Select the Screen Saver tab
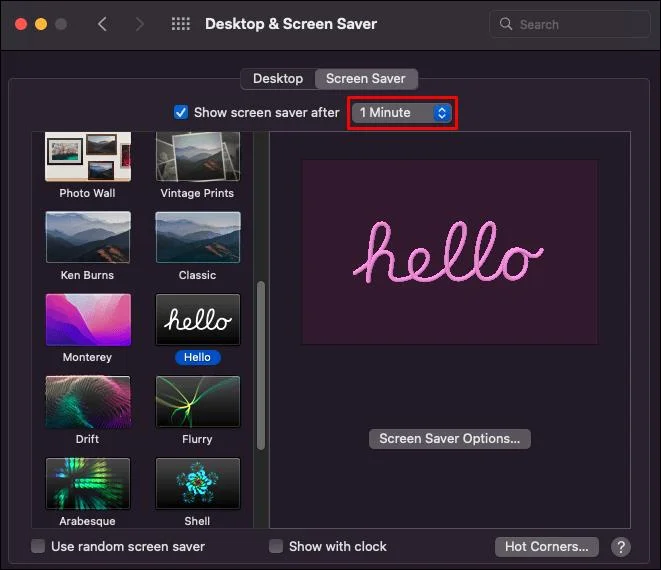This screenshot has width=661, height=570. [x=366, y=79]
